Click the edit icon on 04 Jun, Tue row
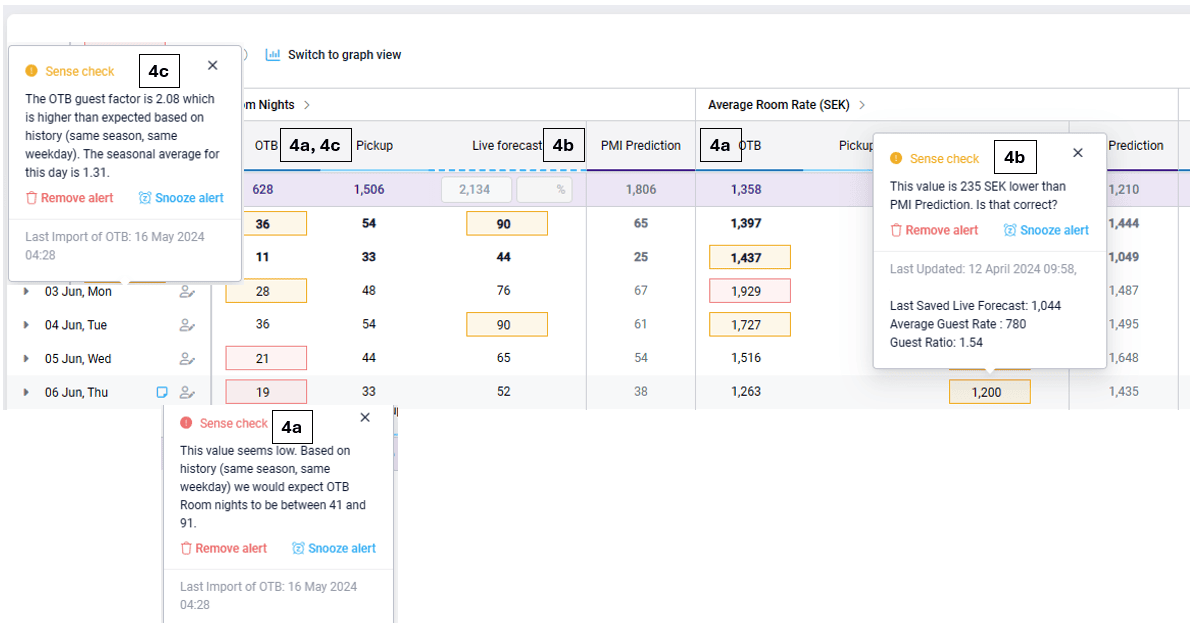Viewport: 1193px width, 623px height. point(186,325)
